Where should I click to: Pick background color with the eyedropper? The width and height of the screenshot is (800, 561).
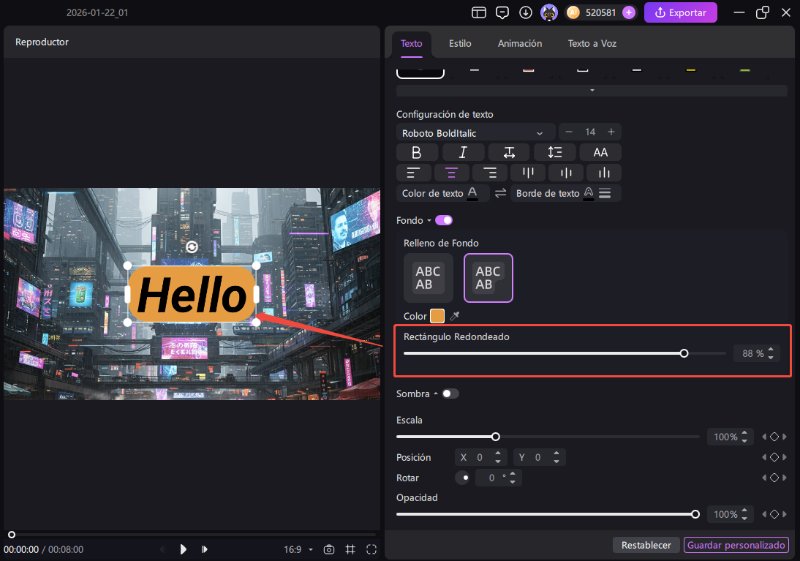(x=455, y=316)
